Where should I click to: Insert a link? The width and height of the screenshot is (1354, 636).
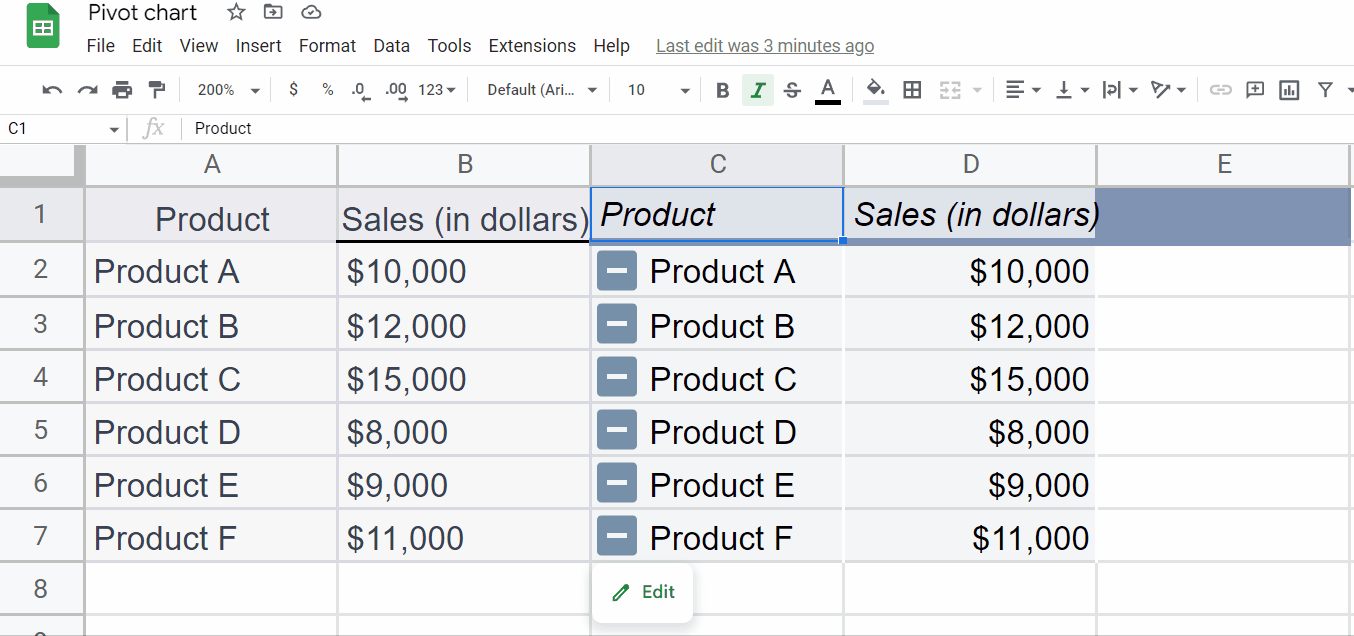(x=1220, y=90)
